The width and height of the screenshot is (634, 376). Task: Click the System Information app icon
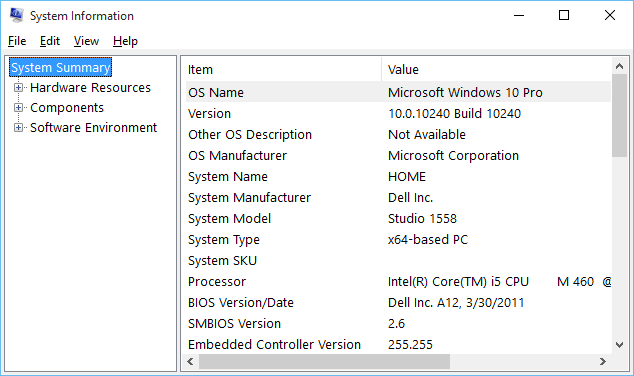[x=17, y=15]
